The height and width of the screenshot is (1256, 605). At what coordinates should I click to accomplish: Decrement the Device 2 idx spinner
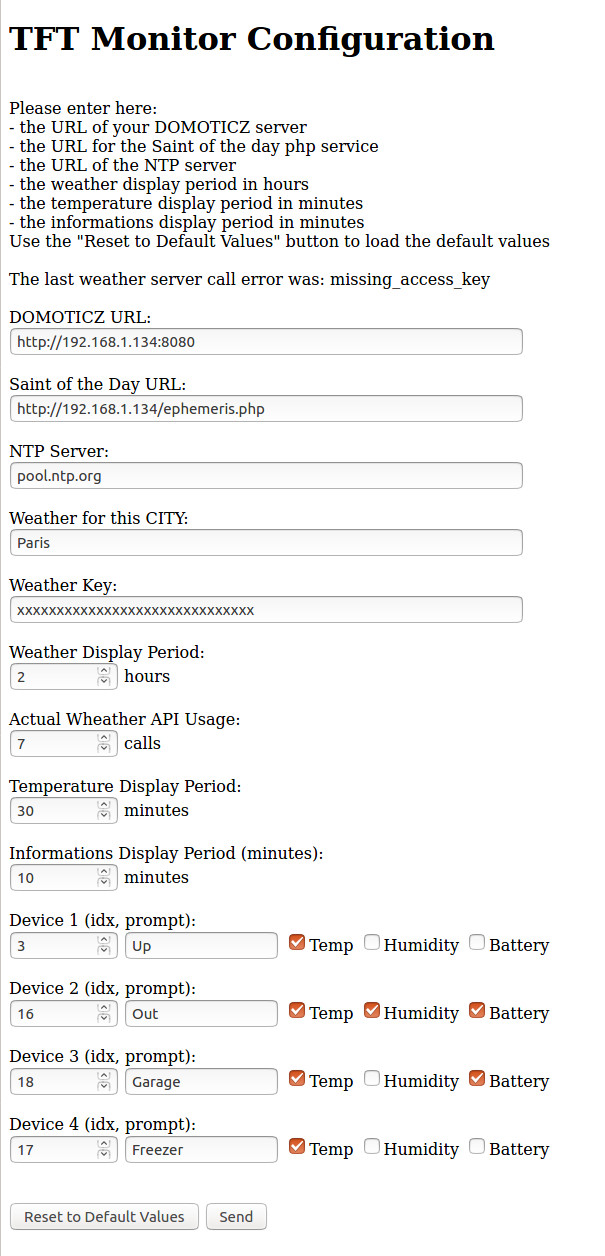point(104,1019)
